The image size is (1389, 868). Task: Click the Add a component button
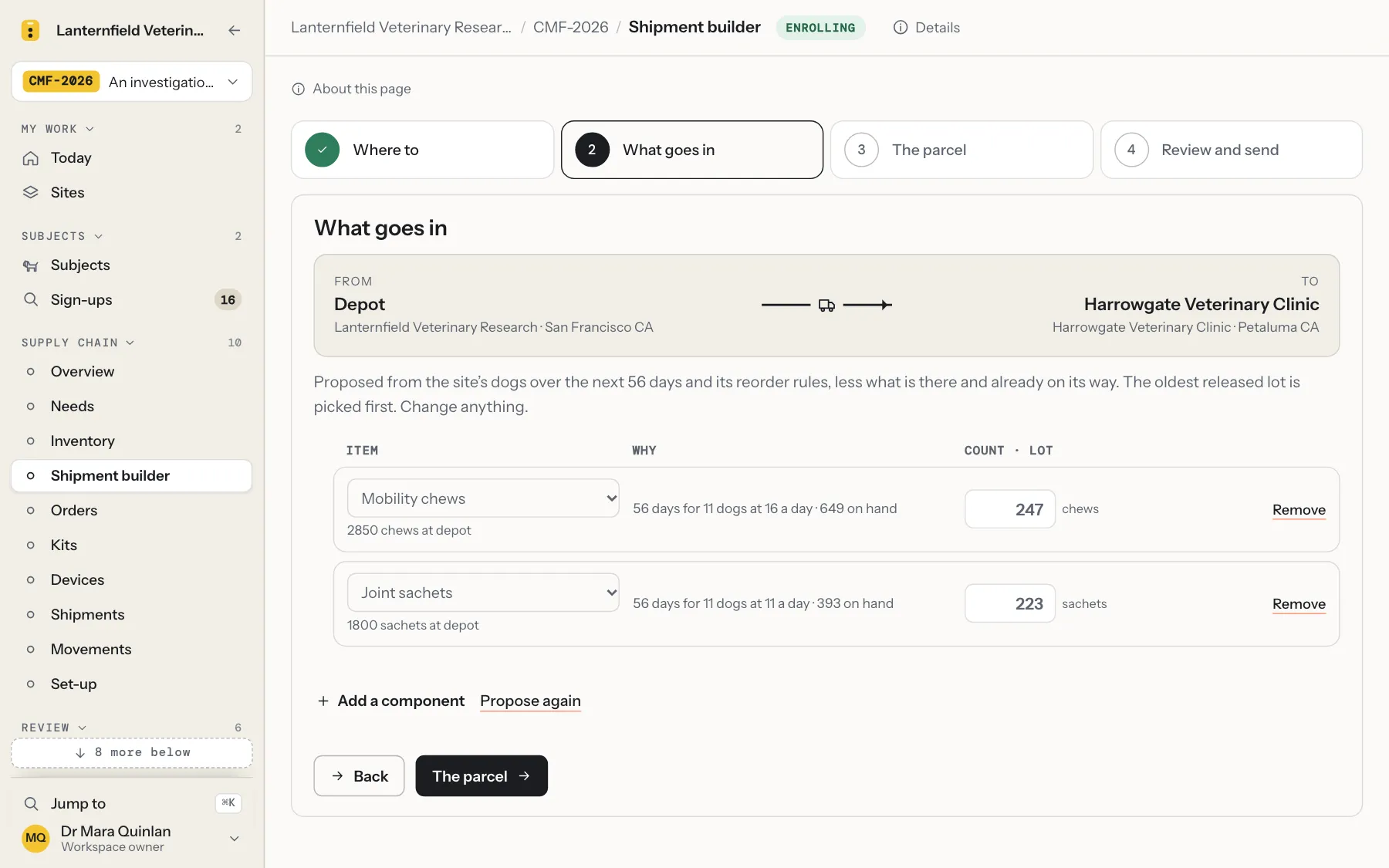[x=390, y=701]
